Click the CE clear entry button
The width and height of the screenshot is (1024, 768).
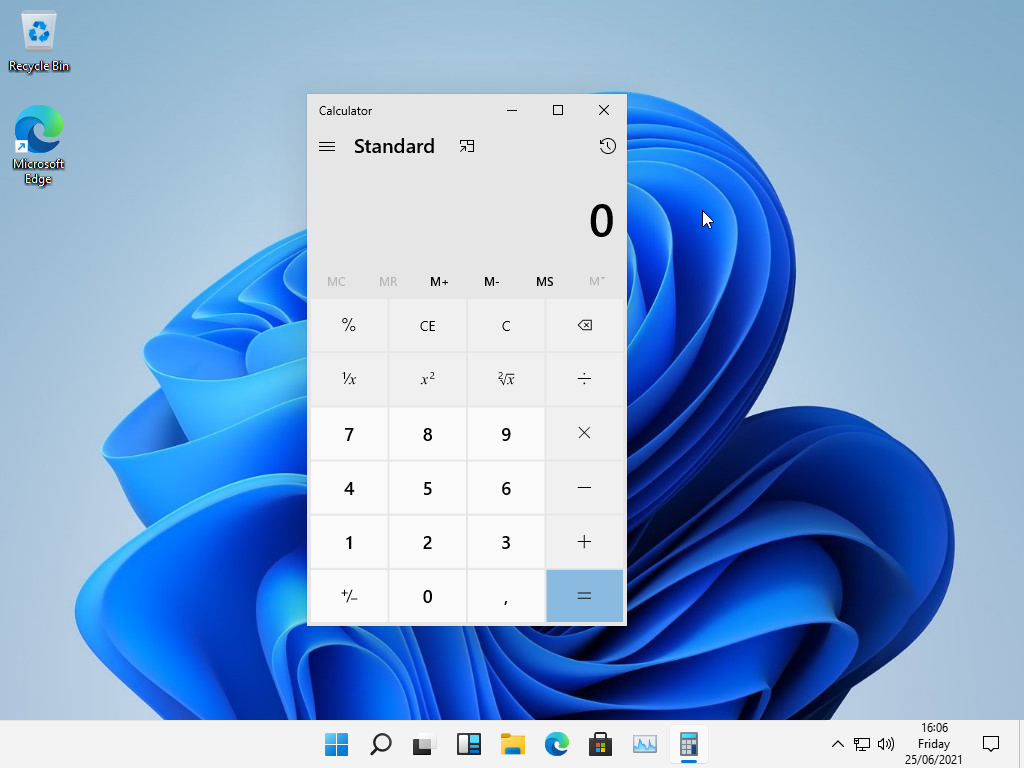(x=427, y=326)
